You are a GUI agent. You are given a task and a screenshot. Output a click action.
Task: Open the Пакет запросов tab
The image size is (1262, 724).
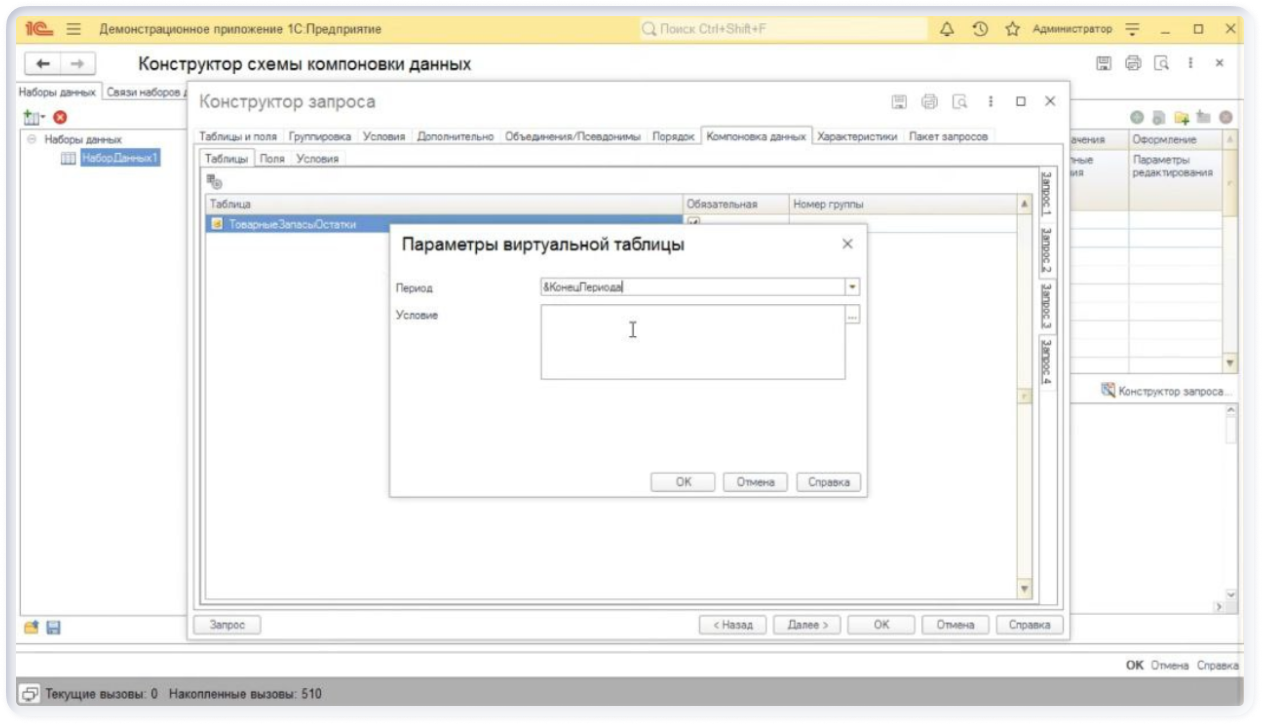click(948, 136)
